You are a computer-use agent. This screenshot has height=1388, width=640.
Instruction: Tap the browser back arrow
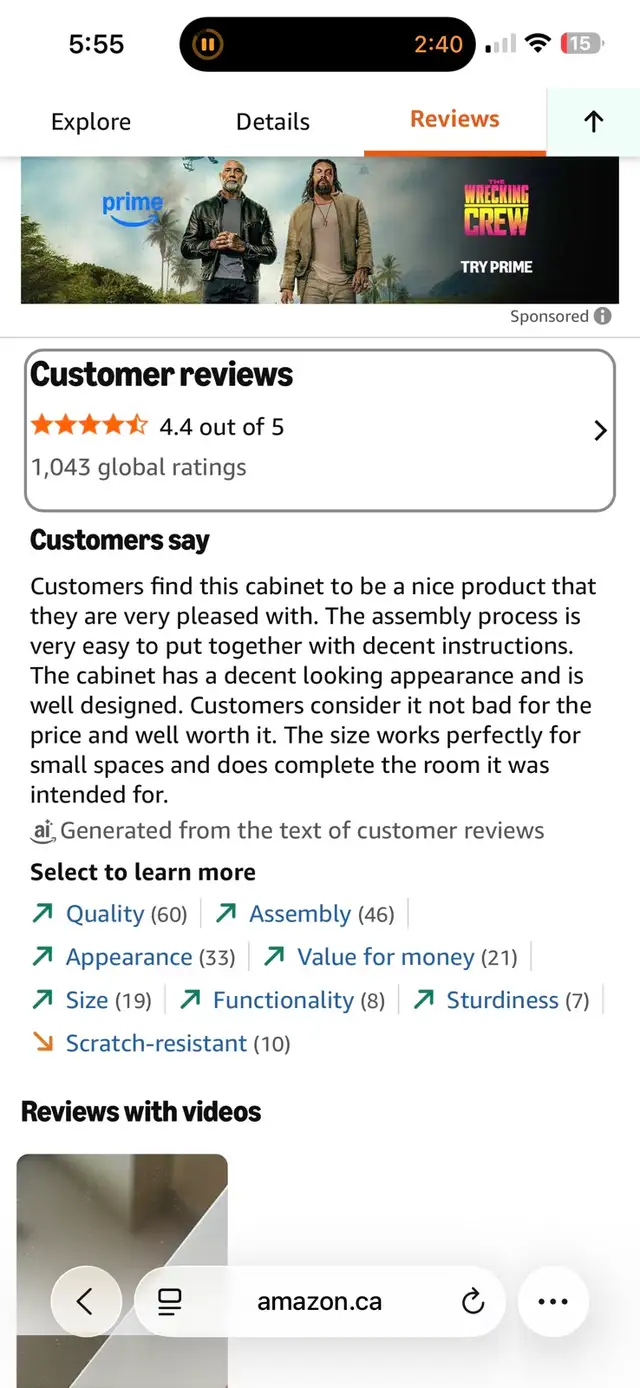tap(85, 1301)
